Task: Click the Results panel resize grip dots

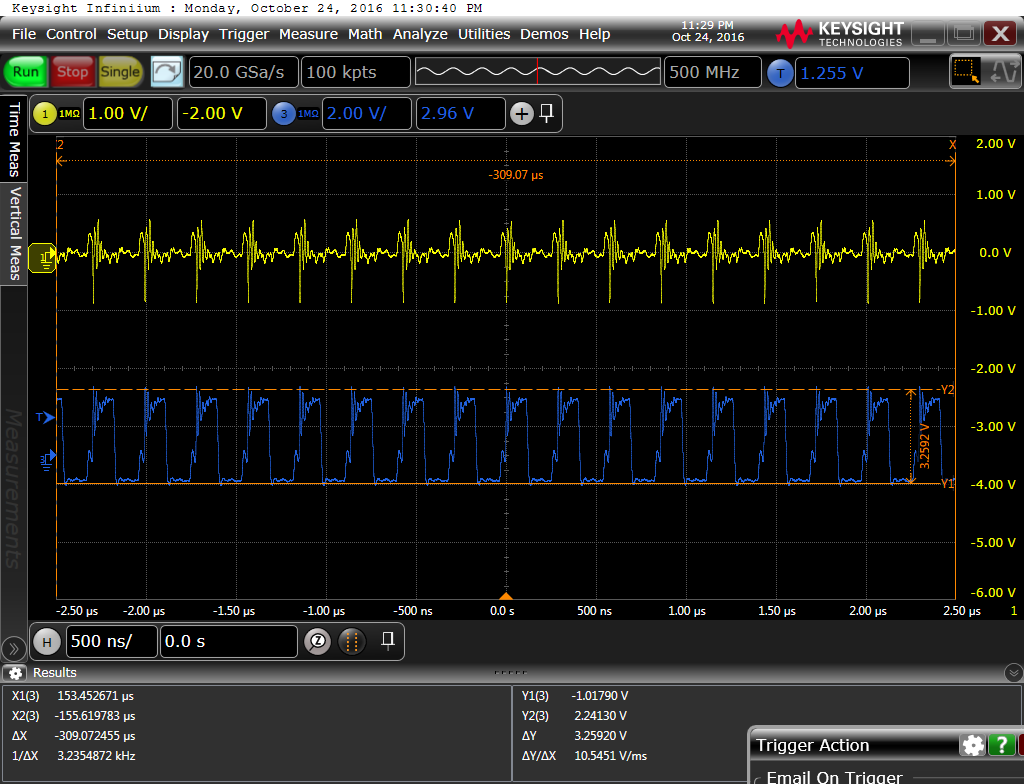Action: click(x=511, y=672)
